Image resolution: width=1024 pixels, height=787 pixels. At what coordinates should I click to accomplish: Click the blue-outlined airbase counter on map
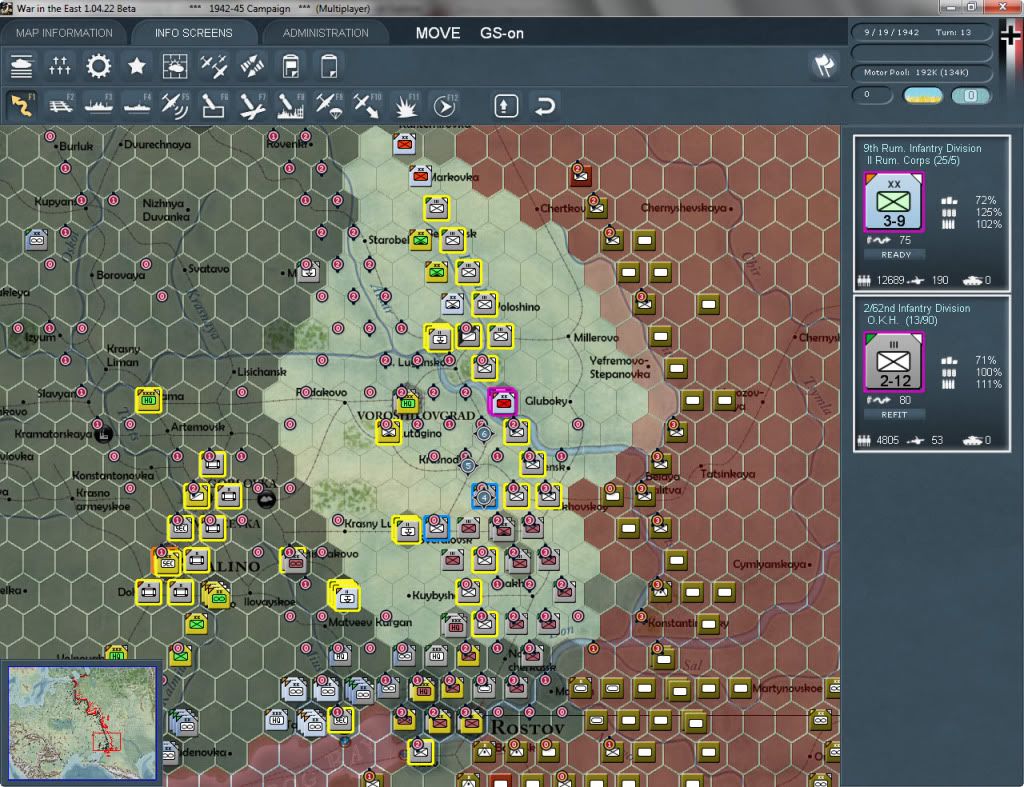coord(484,496)
